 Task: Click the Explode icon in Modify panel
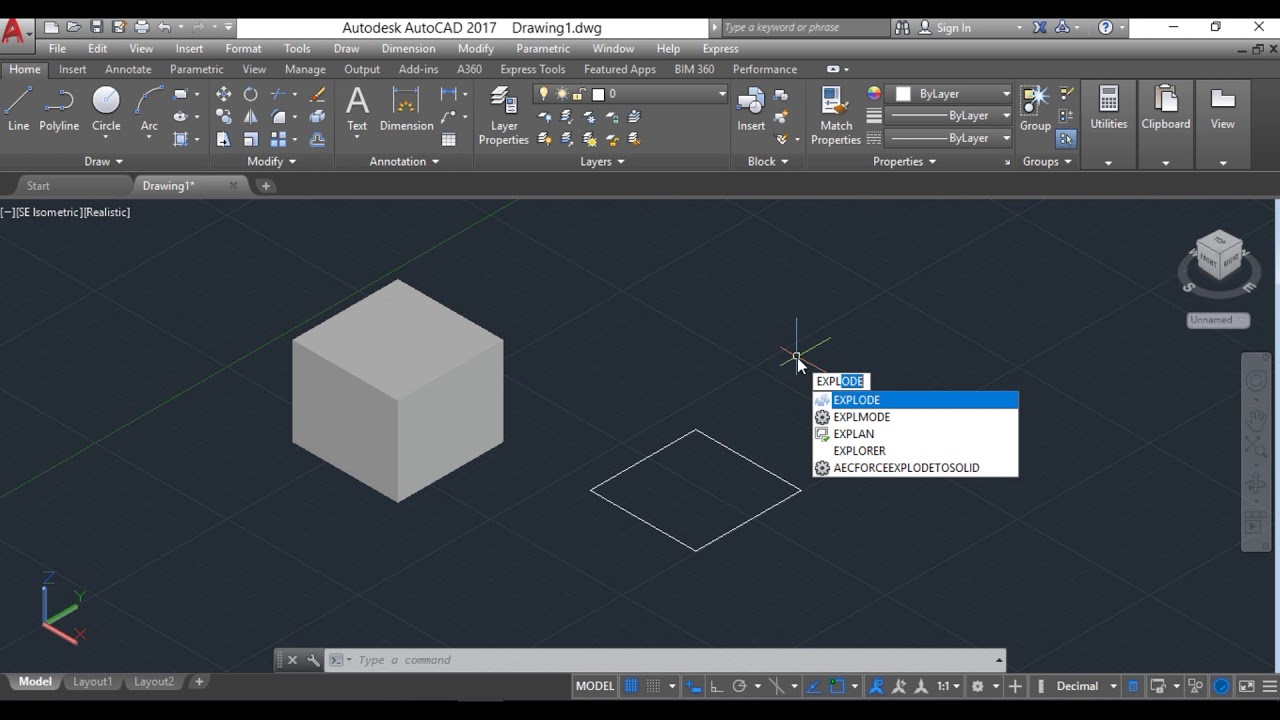(318, 117)
